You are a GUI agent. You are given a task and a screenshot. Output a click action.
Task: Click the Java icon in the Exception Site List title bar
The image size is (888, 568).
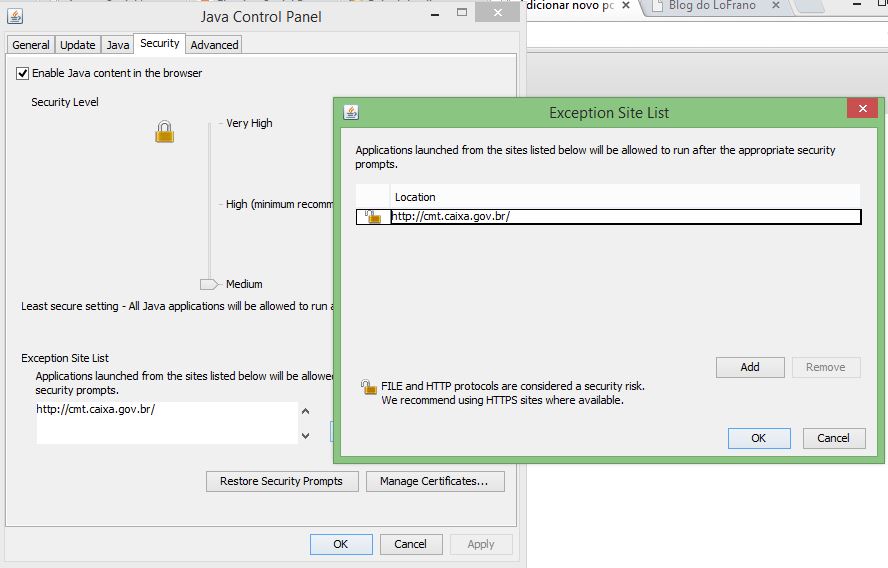351,112
